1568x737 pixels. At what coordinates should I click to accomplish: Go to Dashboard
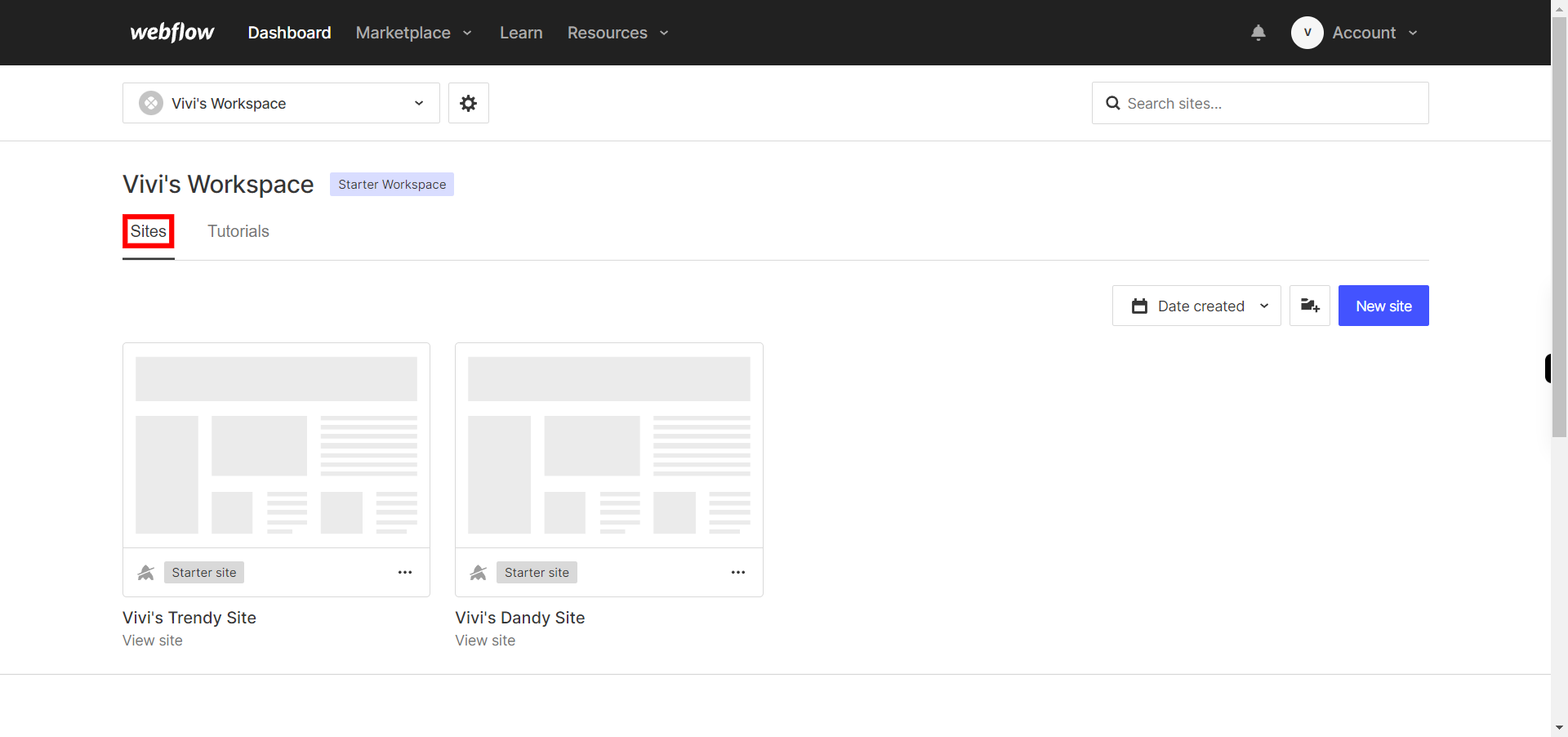(x=289, y=33)
